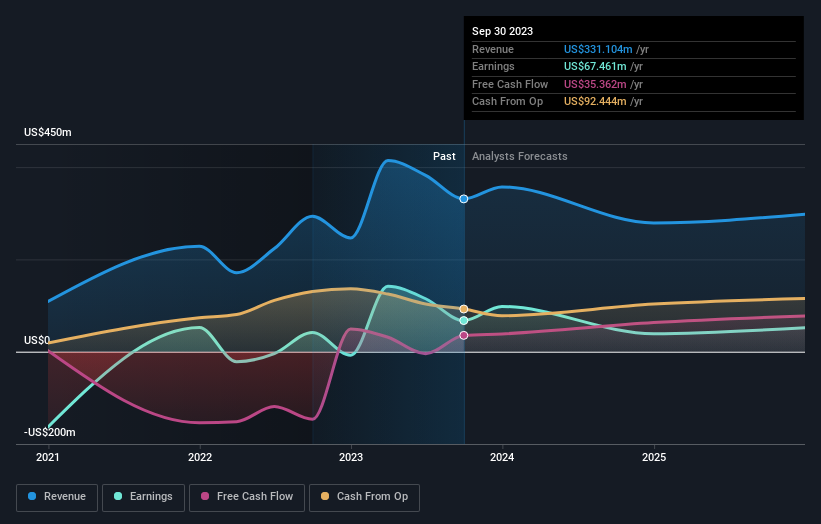
Task: Click the US$67.461m earnings value
Action: [595, 66]
